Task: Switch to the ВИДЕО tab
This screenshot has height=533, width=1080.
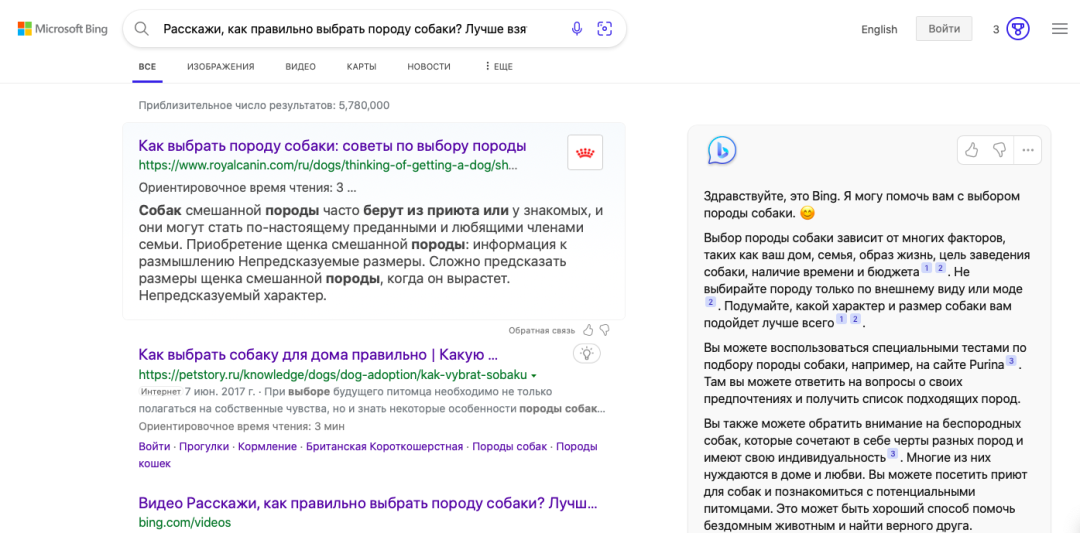Action: (300, 67)
